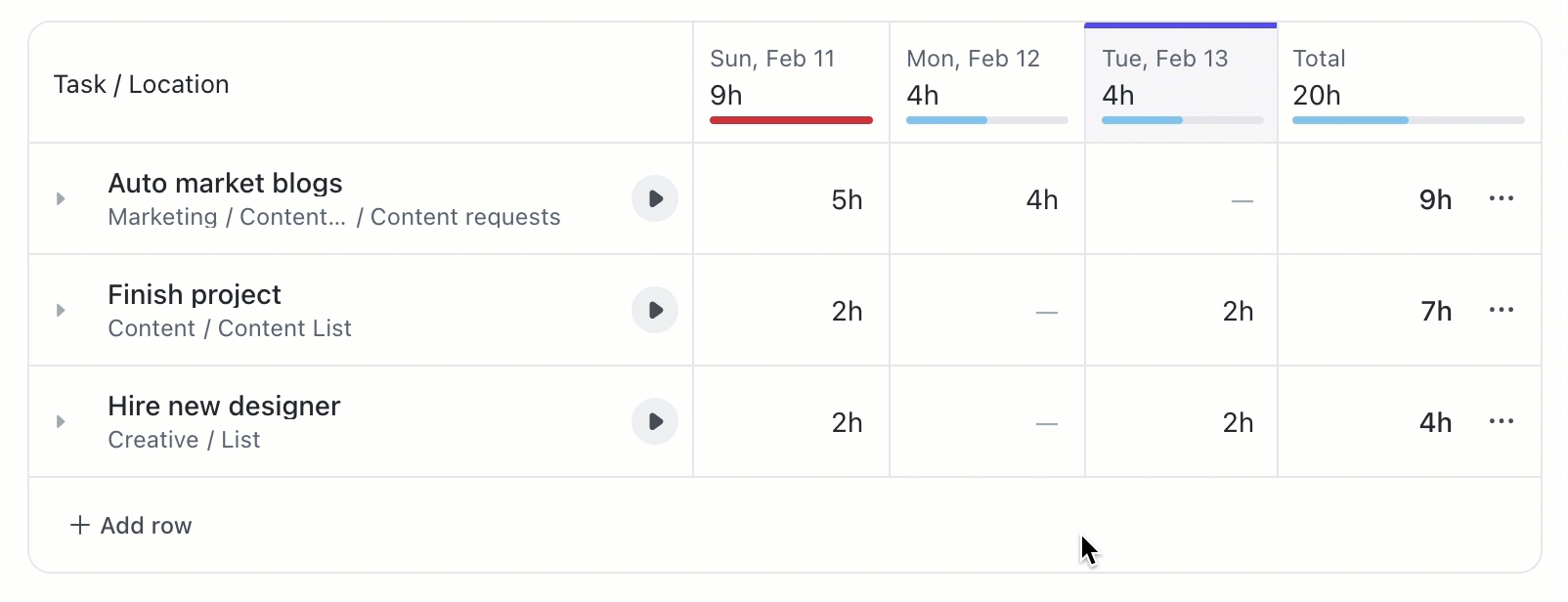Edit Sunday 5h entry for Auto market blogs

847,200
